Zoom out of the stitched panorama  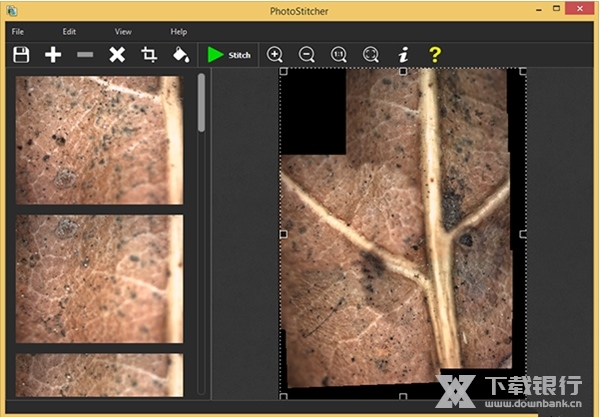click(307, 55)
